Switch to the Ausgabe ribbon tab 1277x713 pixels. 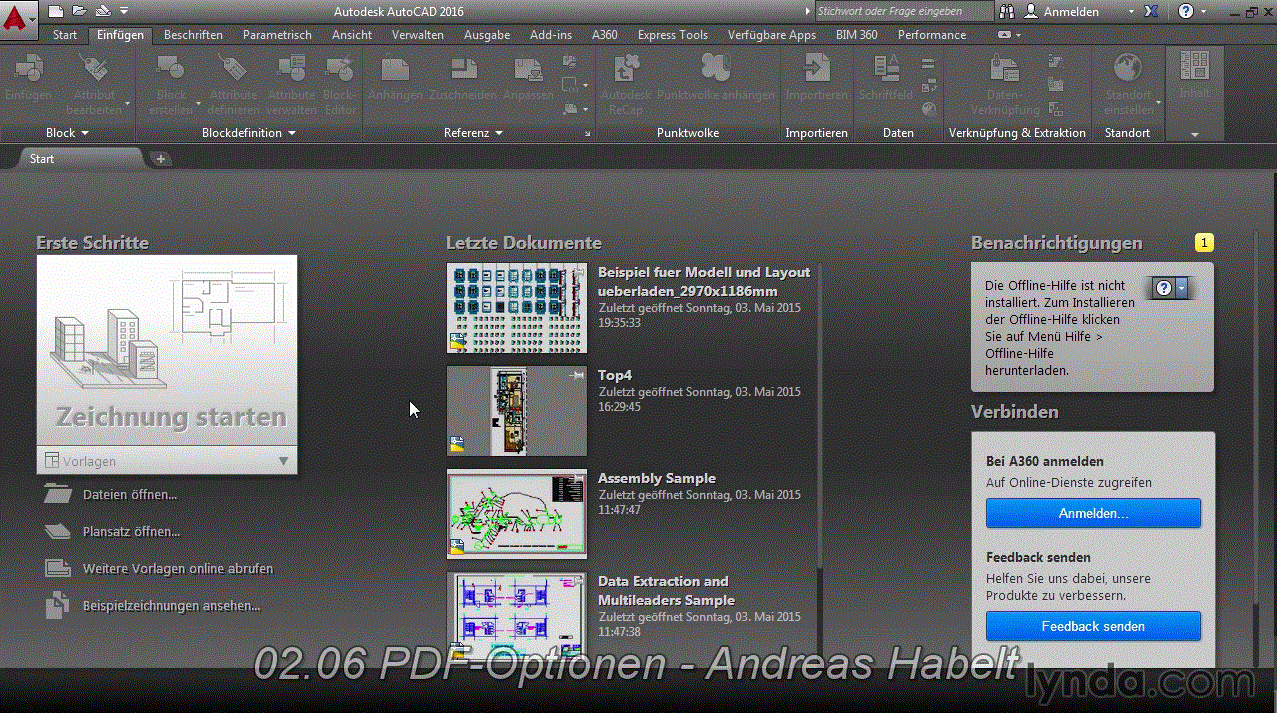pyautogui.click(x=487, y=35)
